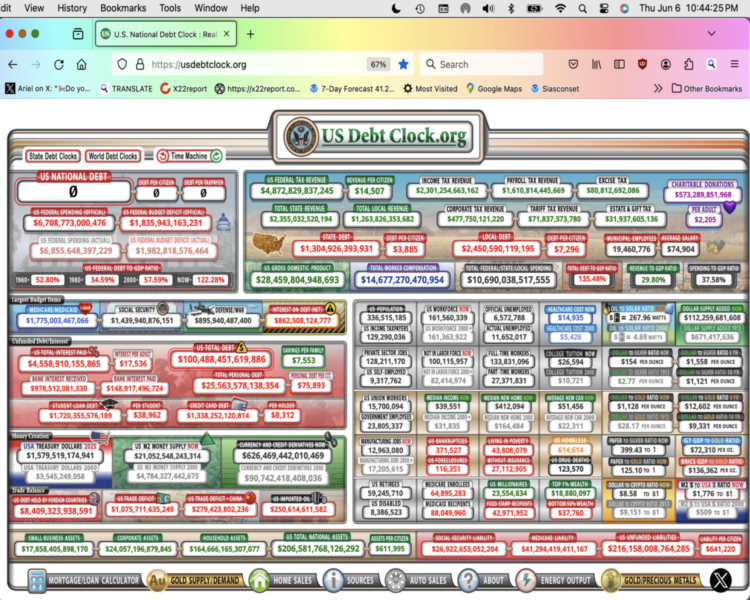Click the browser reload icon
This screenshot has height=600, width=750.
coord(59,65)
